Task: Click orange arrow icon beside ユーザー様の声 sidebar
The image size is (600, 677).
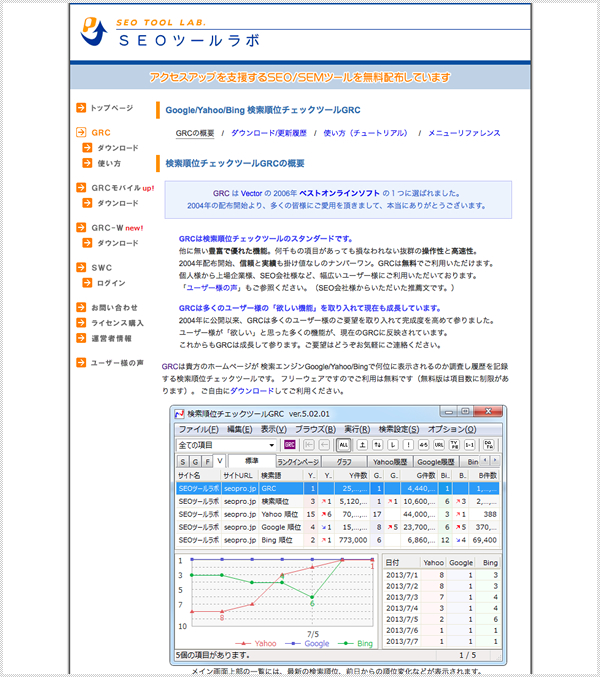Action: point(81,363)
